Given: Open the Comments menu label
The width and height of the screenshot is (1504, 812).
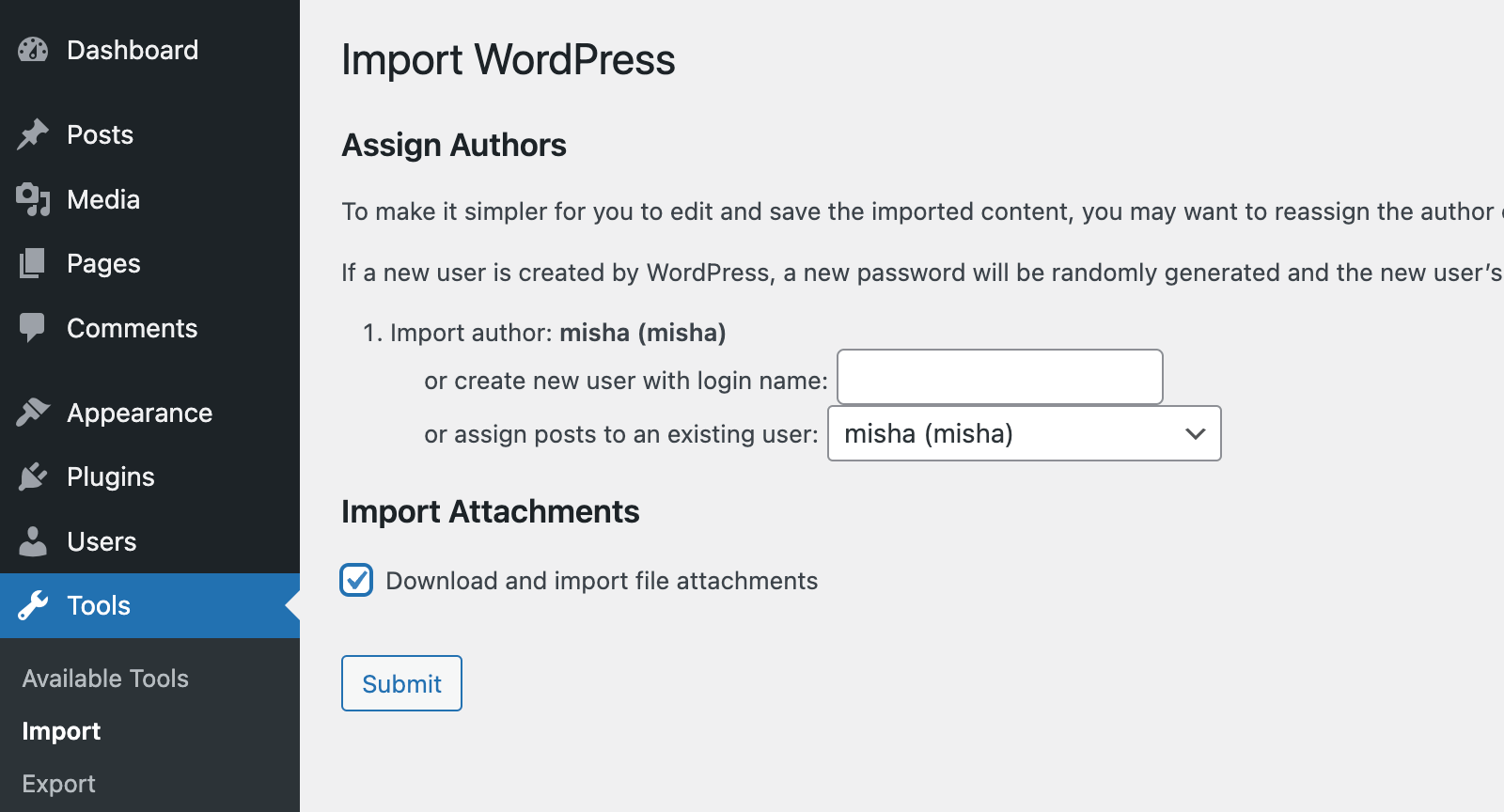Looking at the screenshot, I should [x=133, y=328].
